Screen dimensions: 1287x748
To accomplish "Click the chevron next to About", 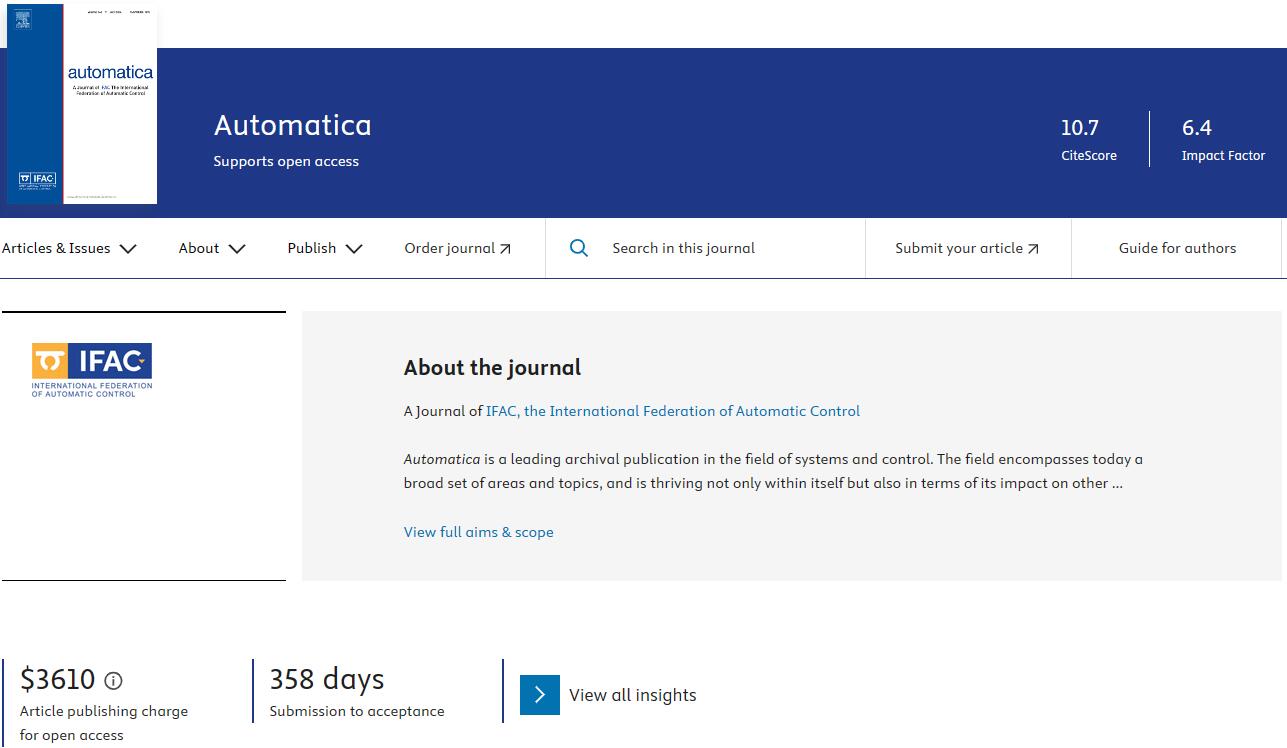I will coord(237,249).
